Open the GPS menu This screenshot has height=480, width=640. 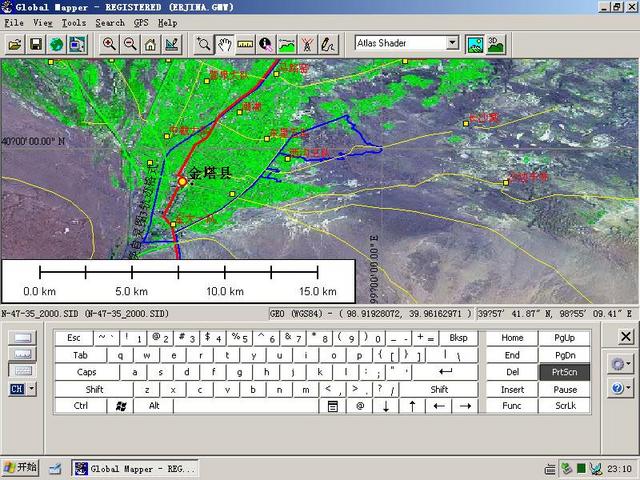141,23
